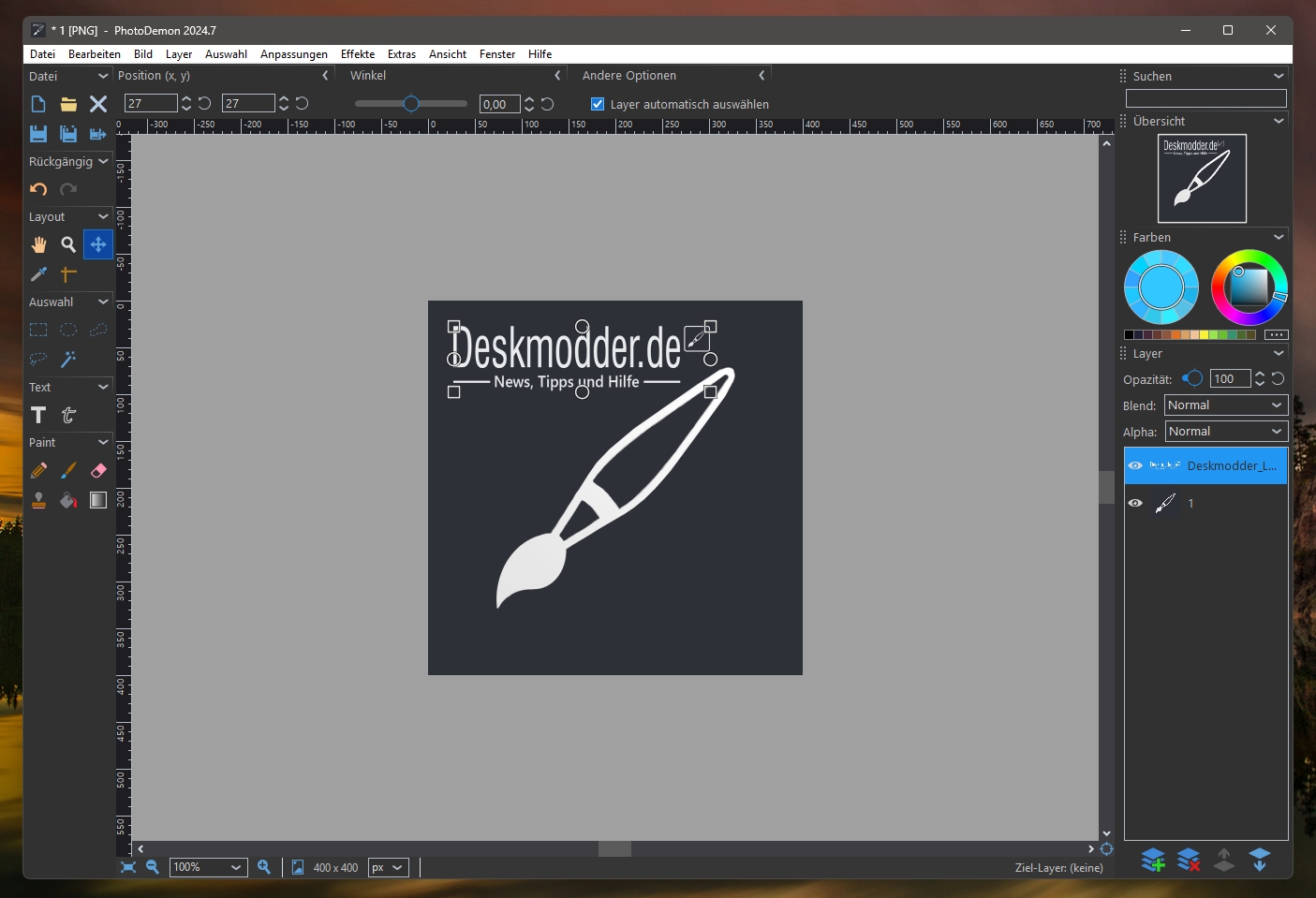Select the Rectangle selection tool

pos(38,330)
